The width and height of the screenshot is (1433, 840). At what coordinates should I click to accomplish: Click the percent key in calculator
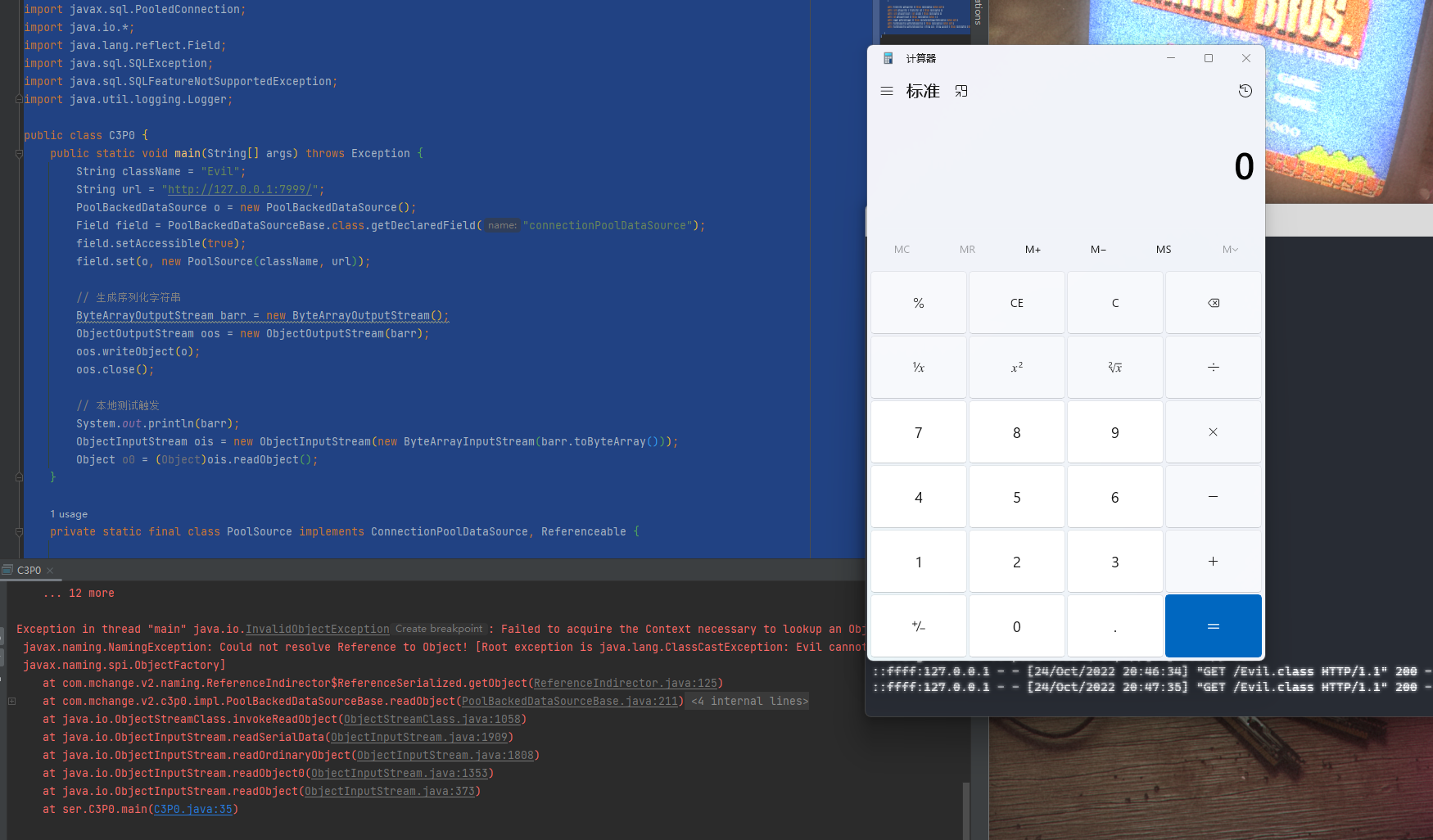919,303
